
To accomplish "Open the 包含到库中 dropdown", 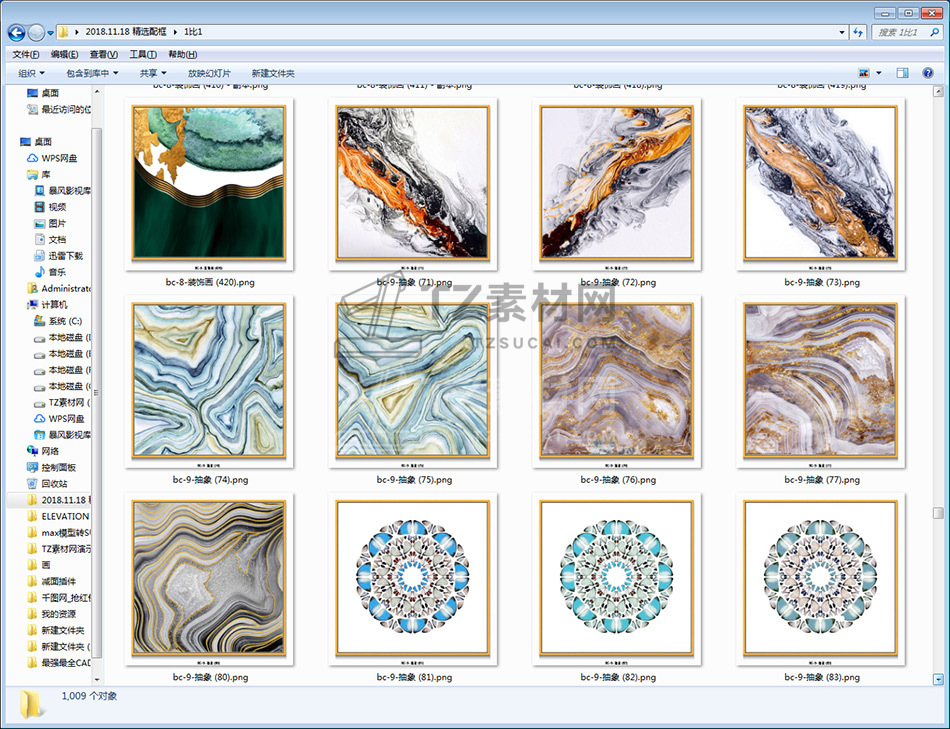I will [x=92, y=73].
